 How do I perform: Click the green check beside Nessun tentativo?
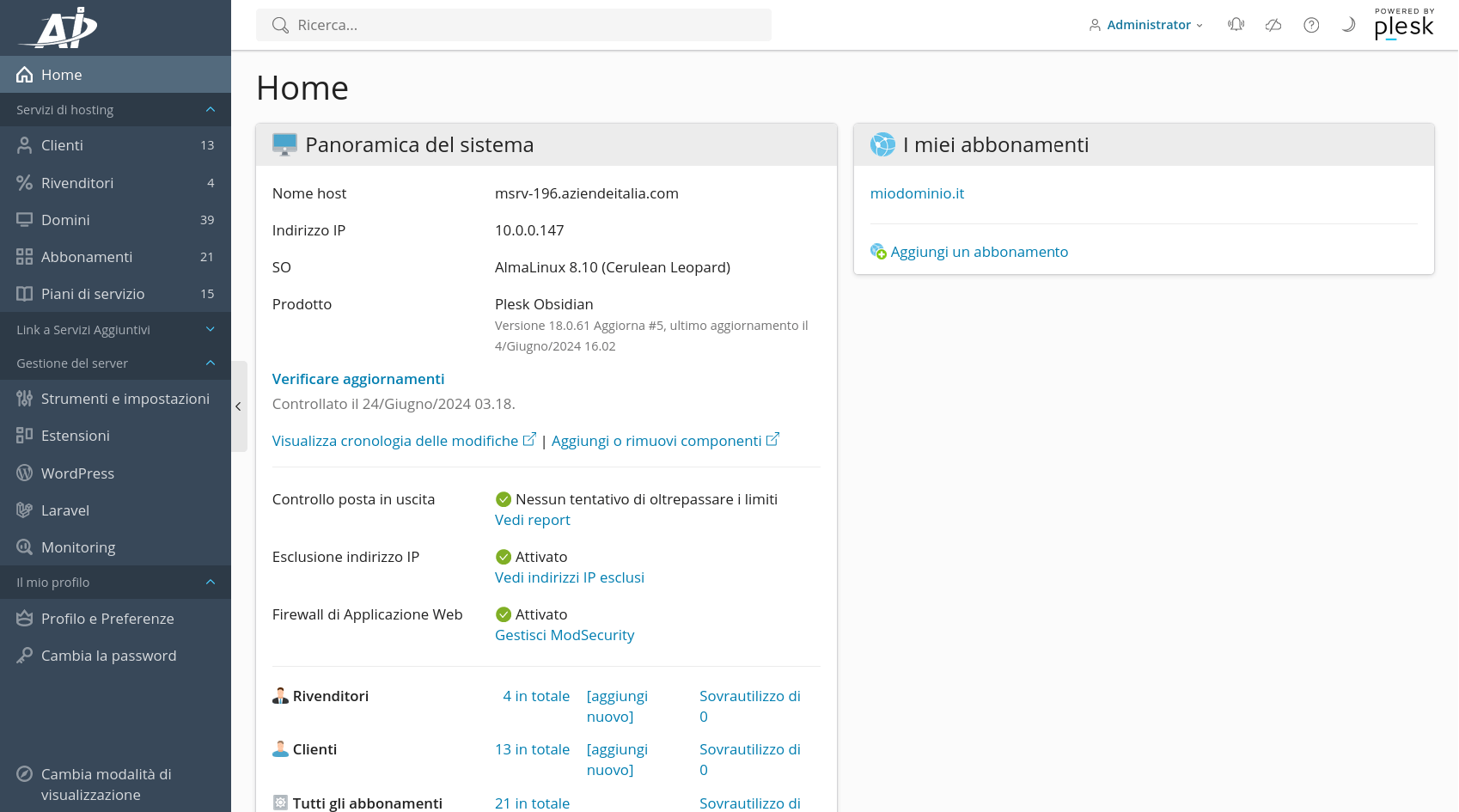pyautogui.click(x=504, y=499)
